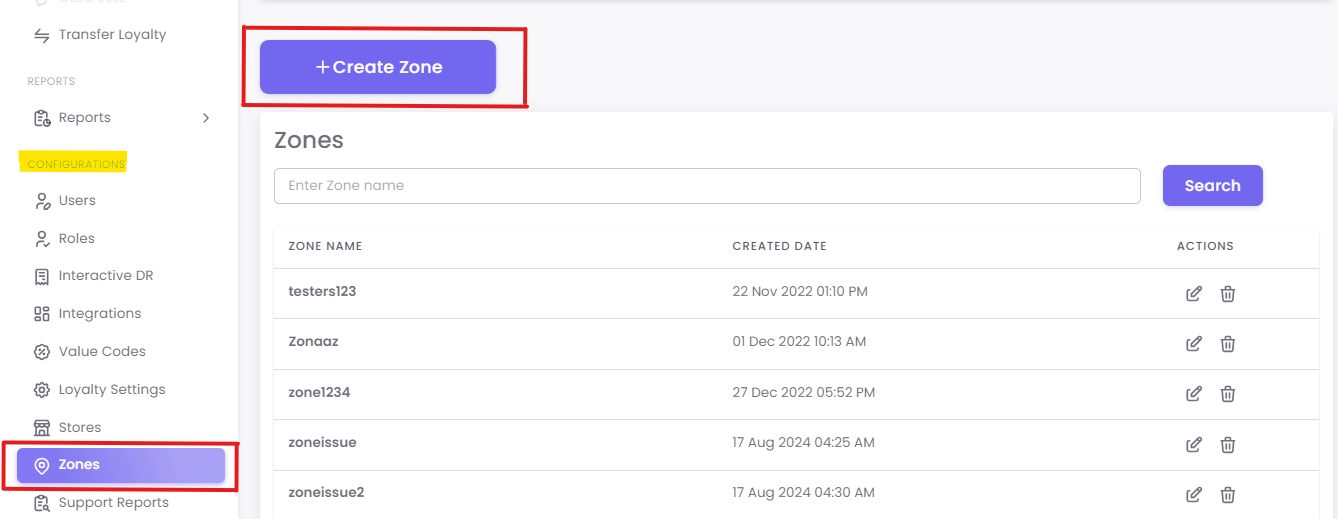
Task: Delete the testers123 zone via trash icon
Action: point(1228,293)
